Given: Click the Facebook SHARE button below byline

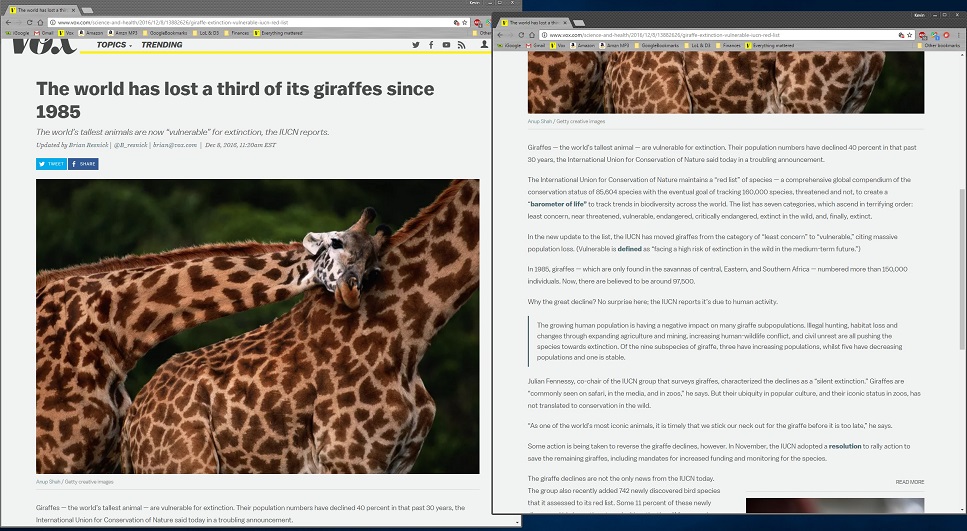Looking at the screenshot, I should click(x=83, y=164).
